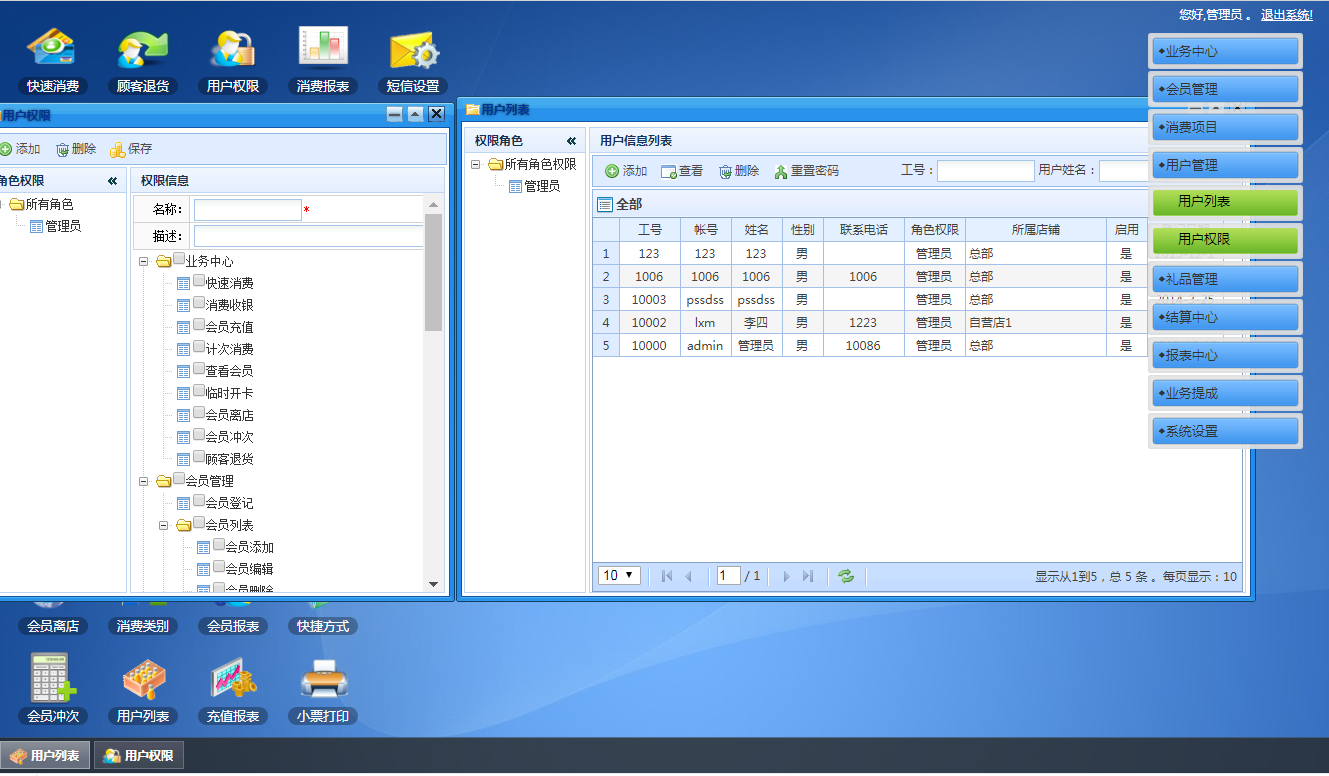
Task: Open the page size dropdown showing 10
Action: point(619,576)
